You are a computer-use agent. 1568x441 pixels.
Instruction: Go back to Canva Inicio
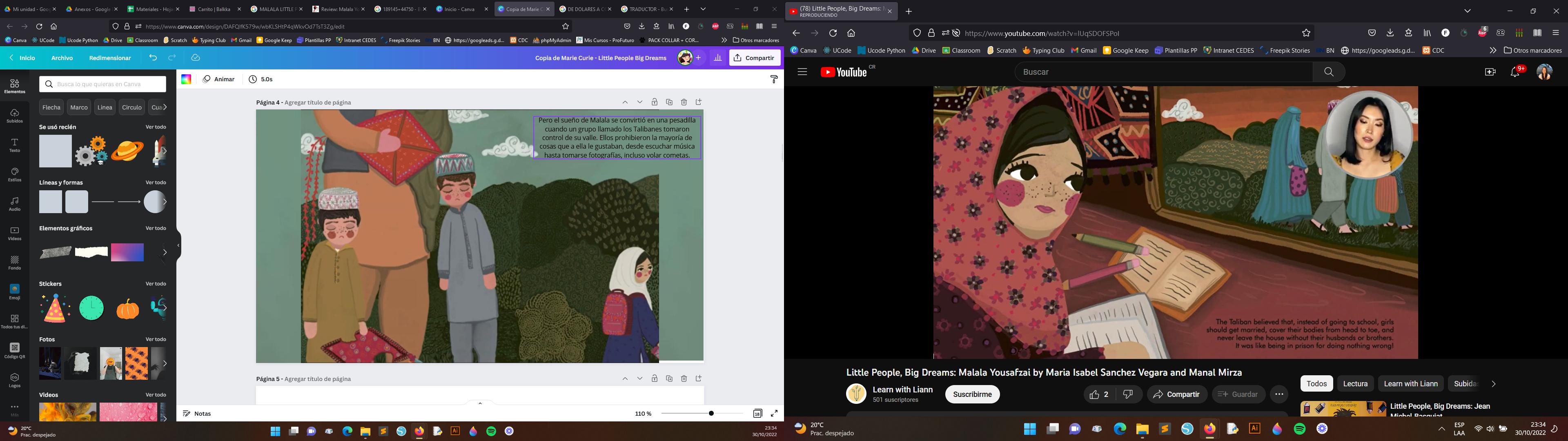(x=22, y=58)
